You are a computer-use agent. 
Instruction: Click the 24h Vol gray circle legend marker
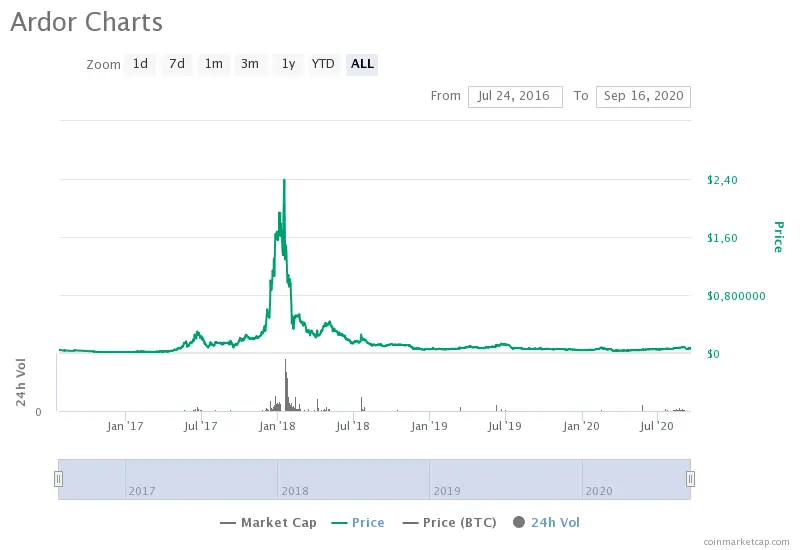[x=519, y=522]
